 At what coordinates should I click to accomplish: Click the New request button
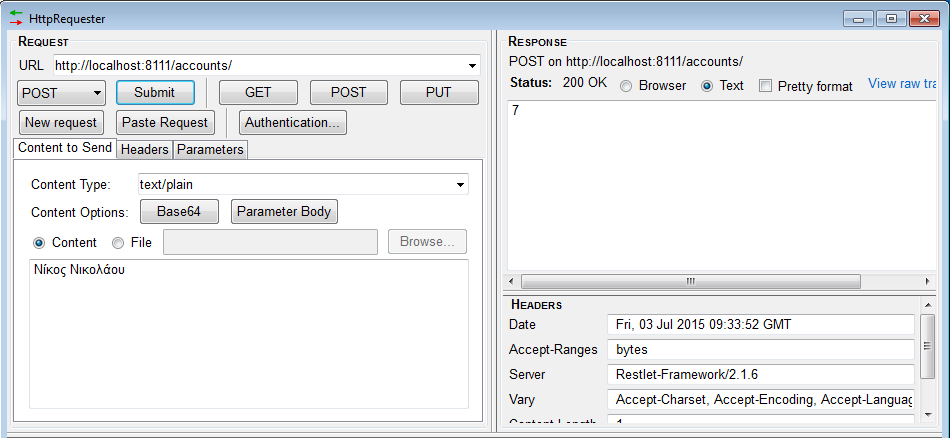61,123
